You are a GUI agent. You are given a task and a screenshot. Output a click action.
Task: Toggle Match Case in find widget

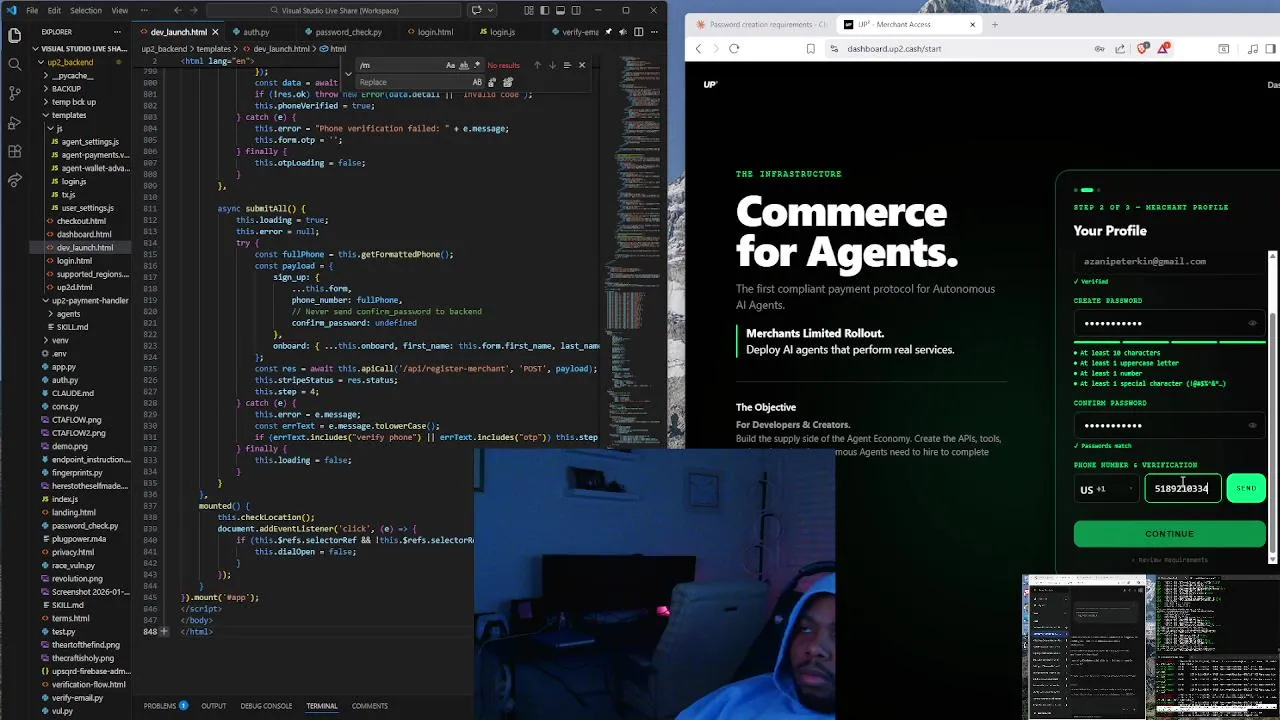pos(450,65)
